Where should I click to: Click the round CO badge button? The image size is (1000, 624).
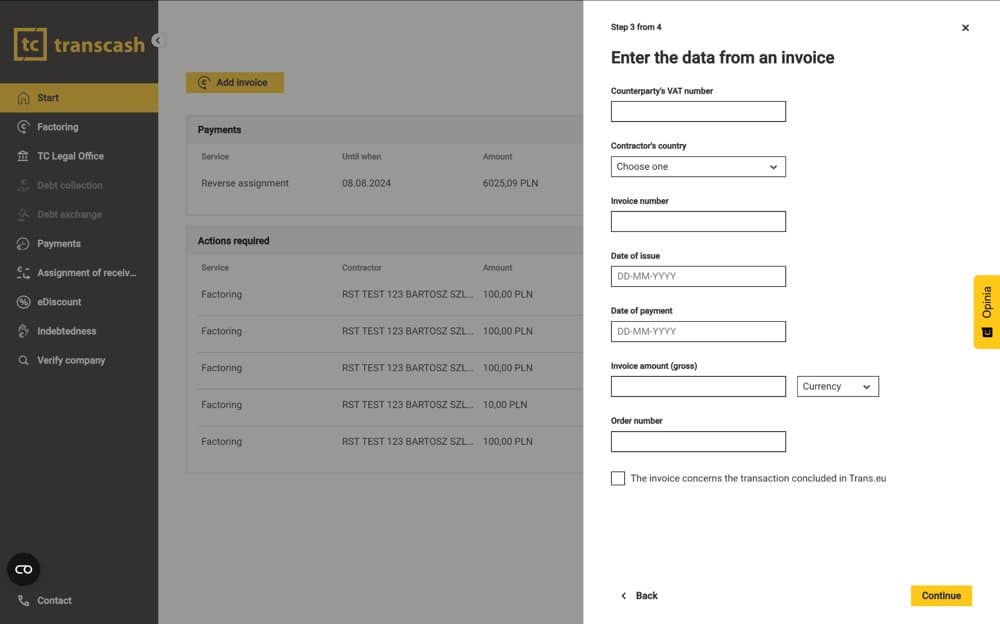24,569
